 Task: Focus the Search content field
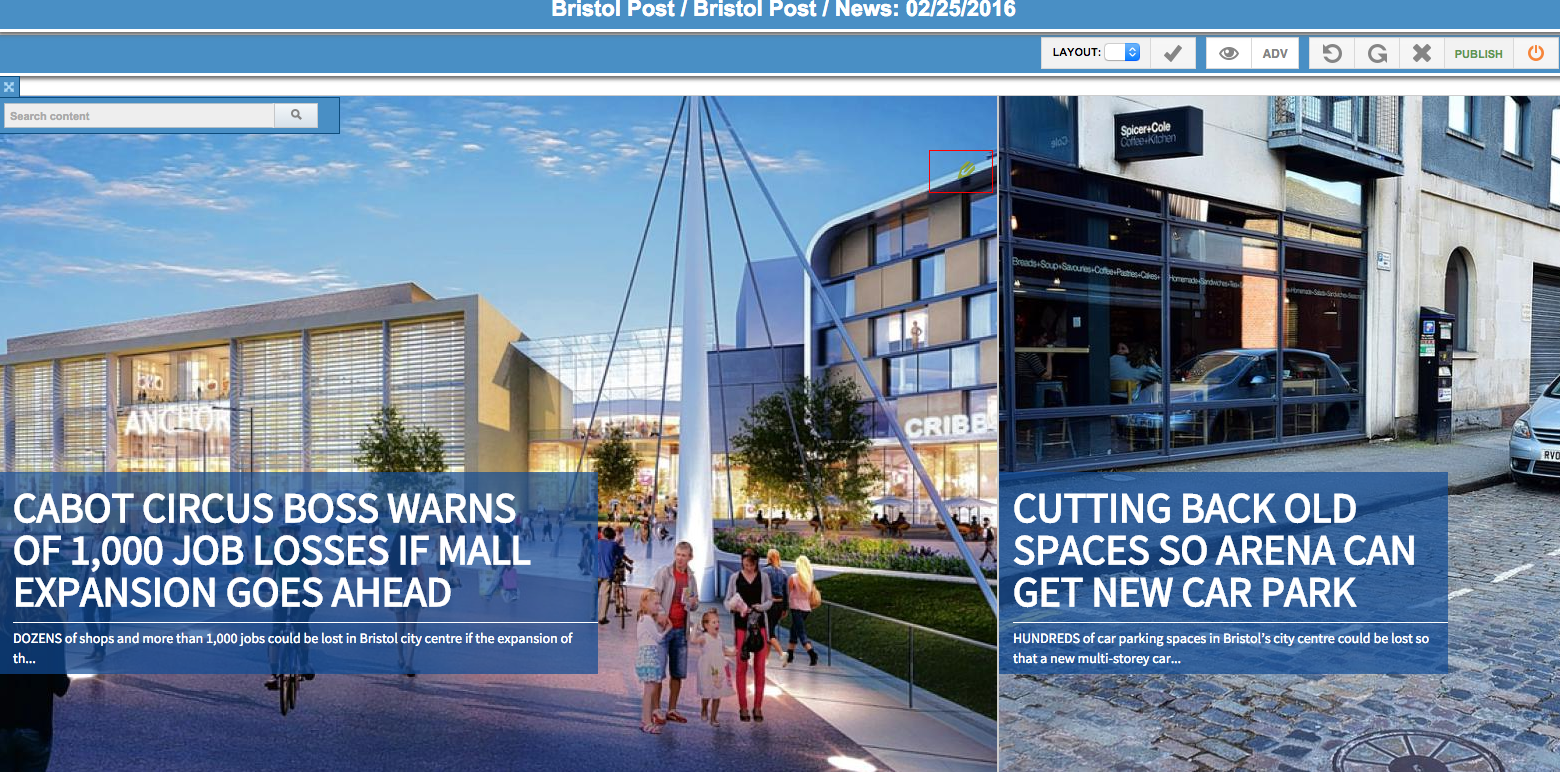pos(140,116)
